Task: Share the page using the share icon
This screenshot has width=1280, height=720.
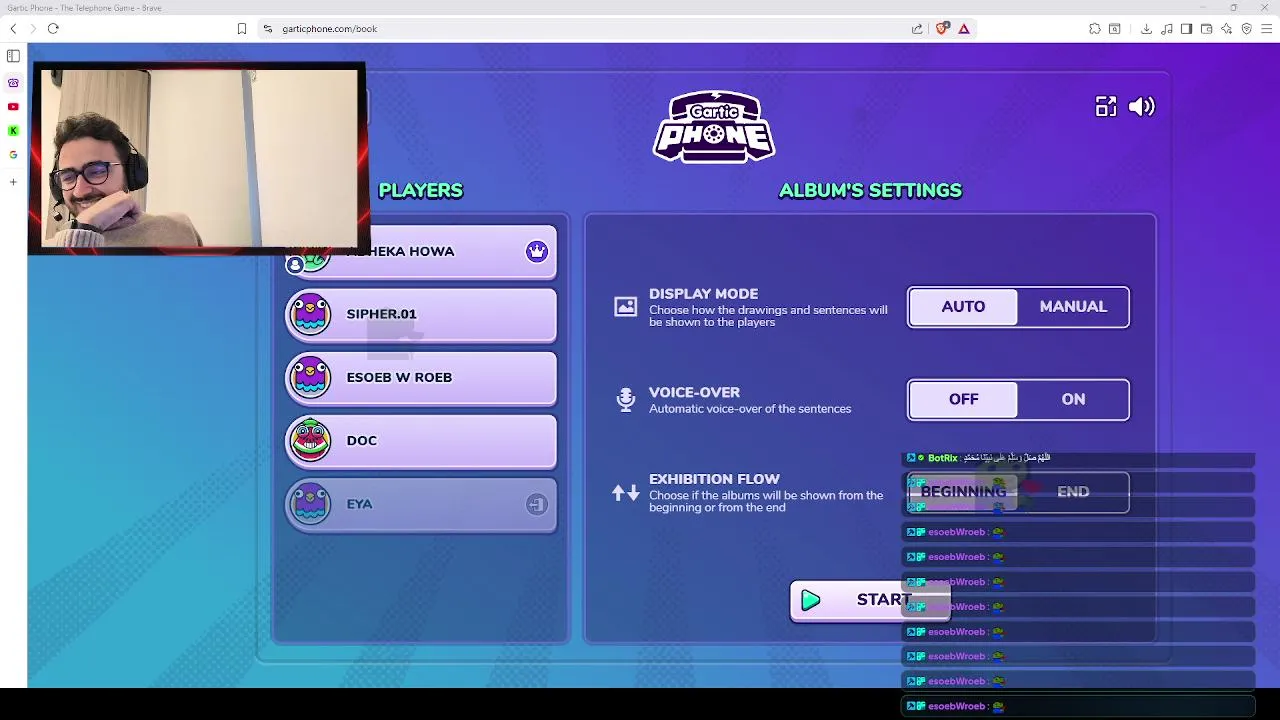Action: click(917, 29)
